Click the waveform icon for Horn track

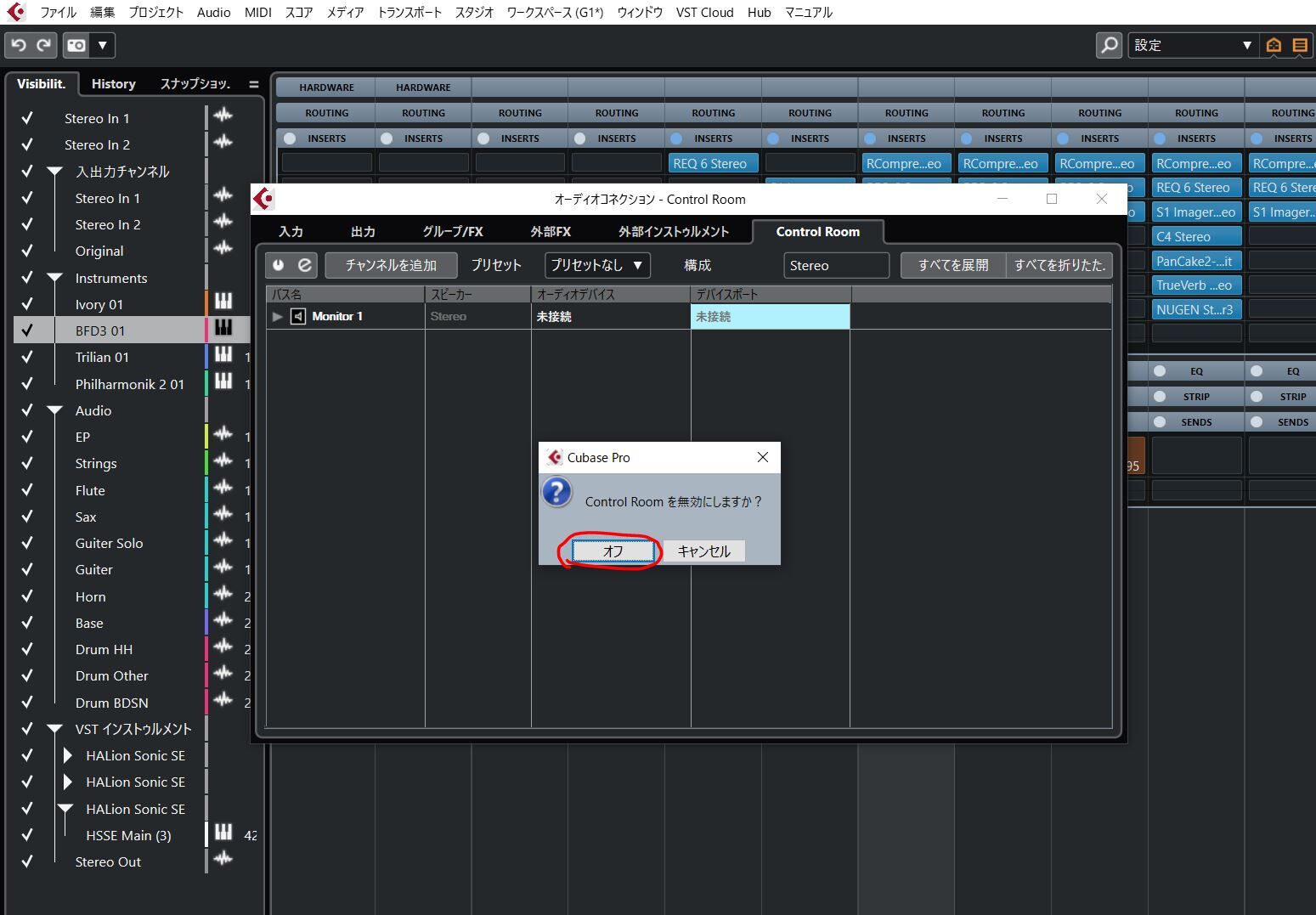click(x=223, y=594)
